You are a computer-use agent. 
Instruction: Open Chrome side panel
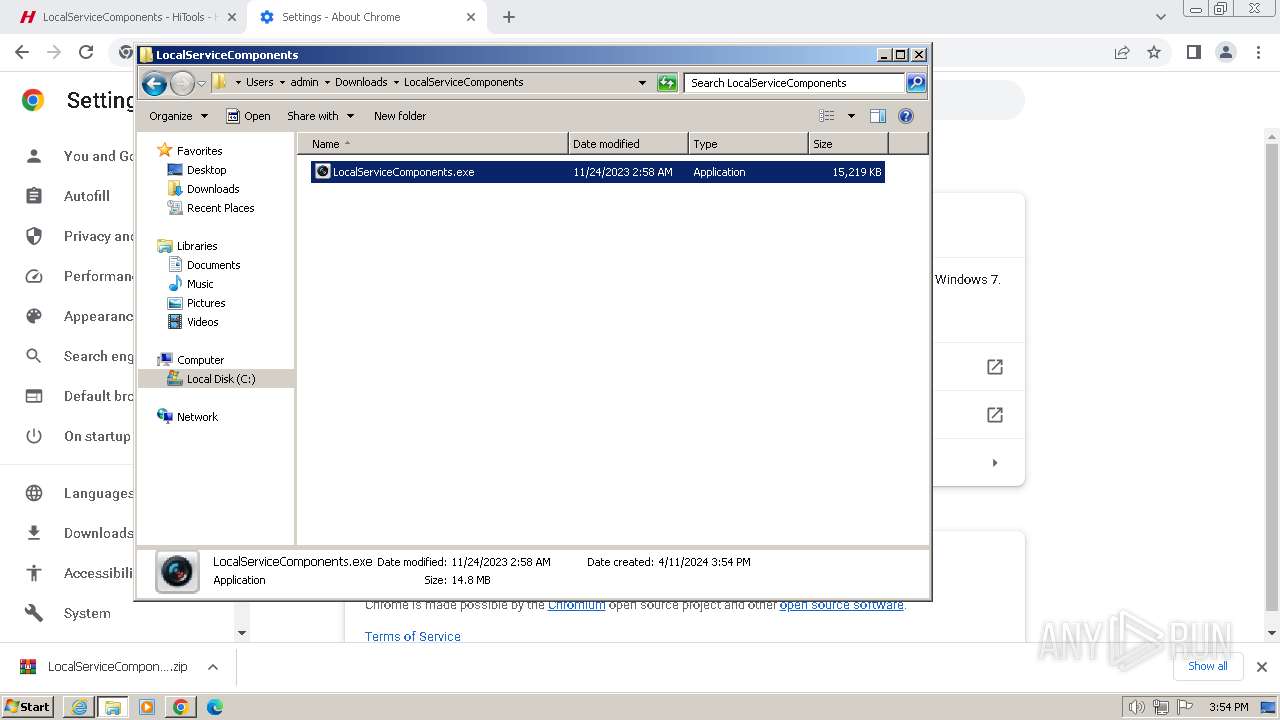[x=1193, y=52]
